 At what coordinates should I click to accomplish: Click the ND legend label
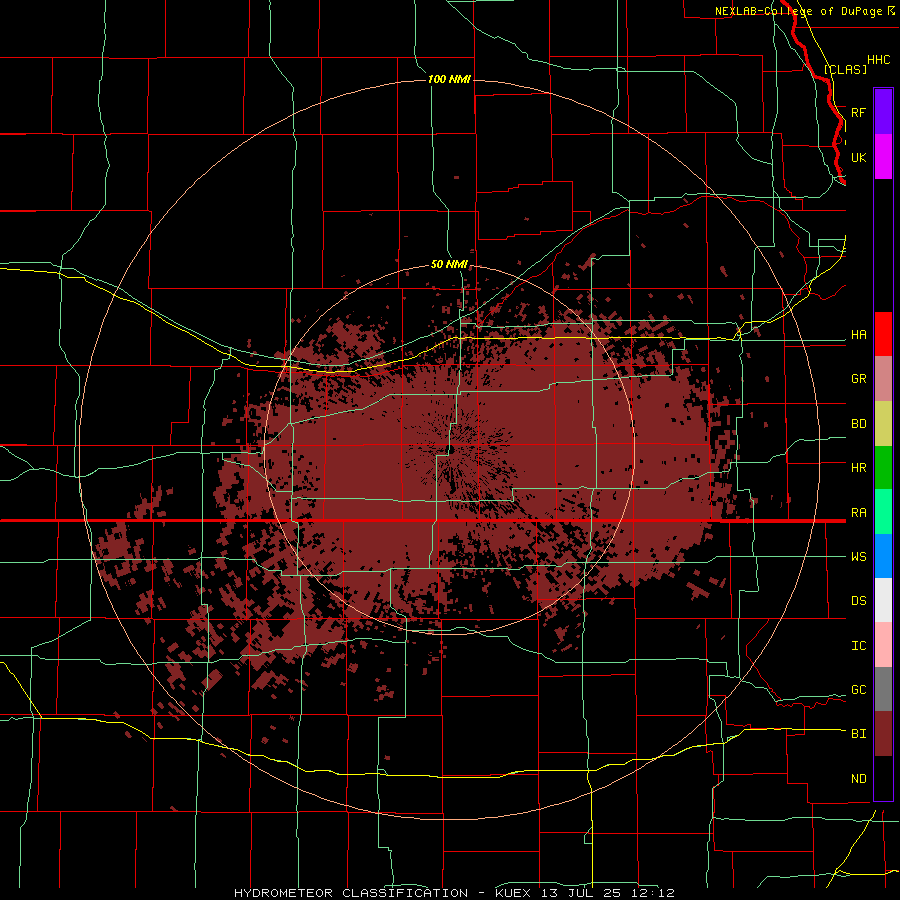pyautogui.click(x=858, y=778)
